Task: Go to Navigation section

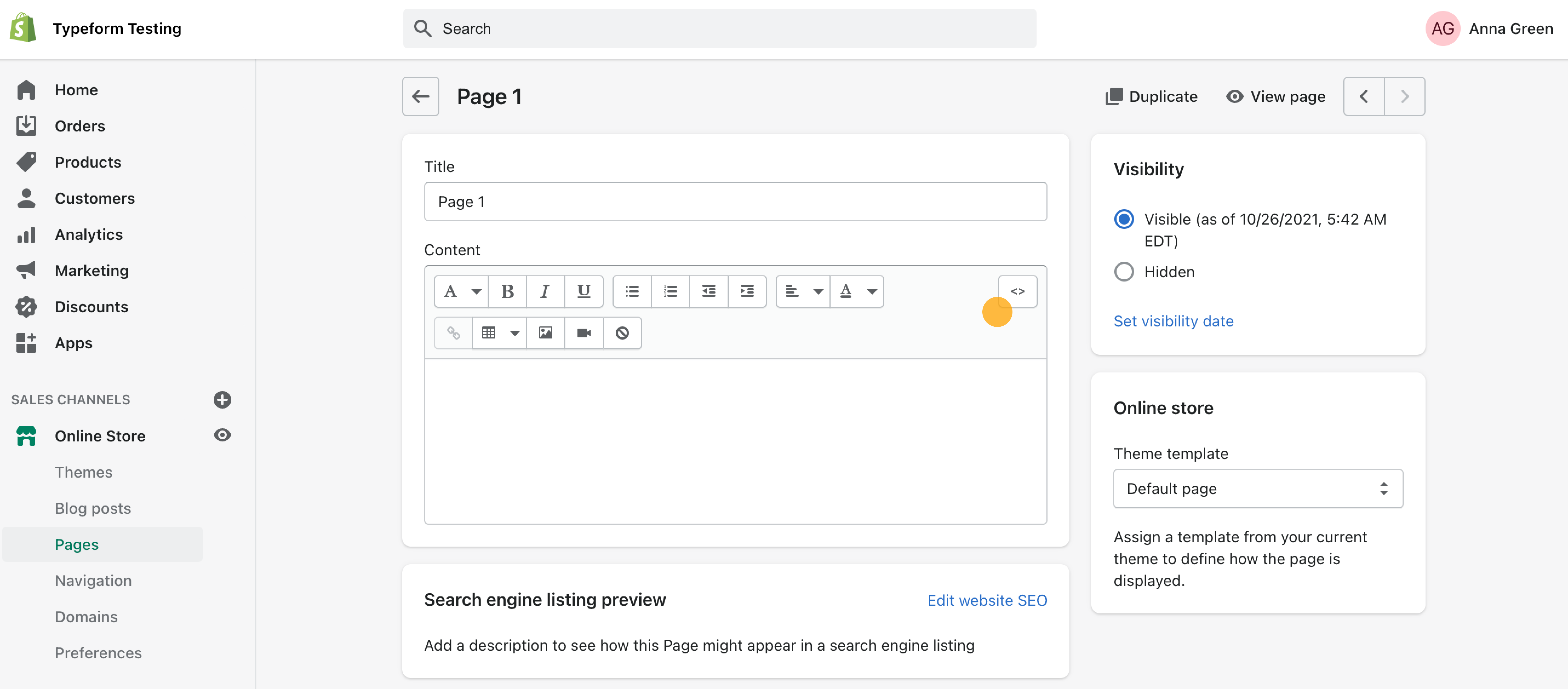Action: pyautogui.click(x=93, y=581)
